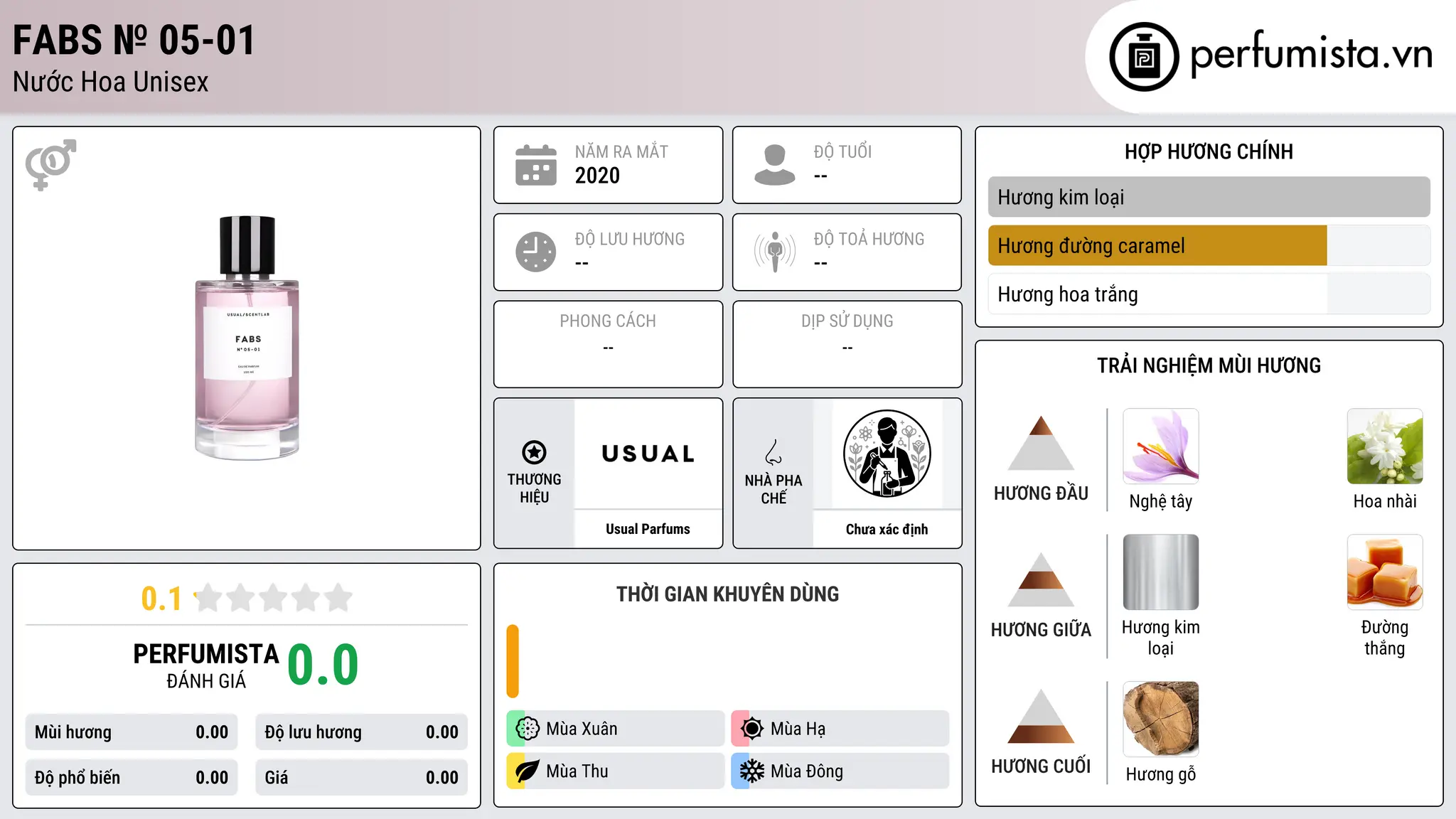Image resolution: width=1456 pixels, height=819 pixels.
Task: Click the clock icon beside Độ Lưu Hương
Action: tap(536, 252)
